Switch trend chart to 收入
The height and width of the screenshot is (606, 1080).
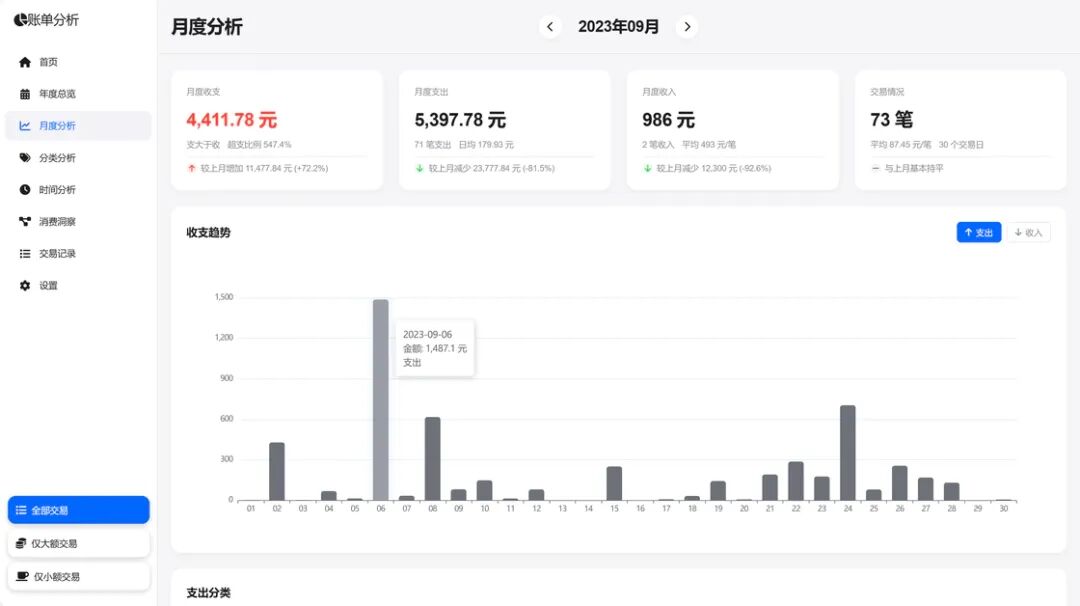1028,232
